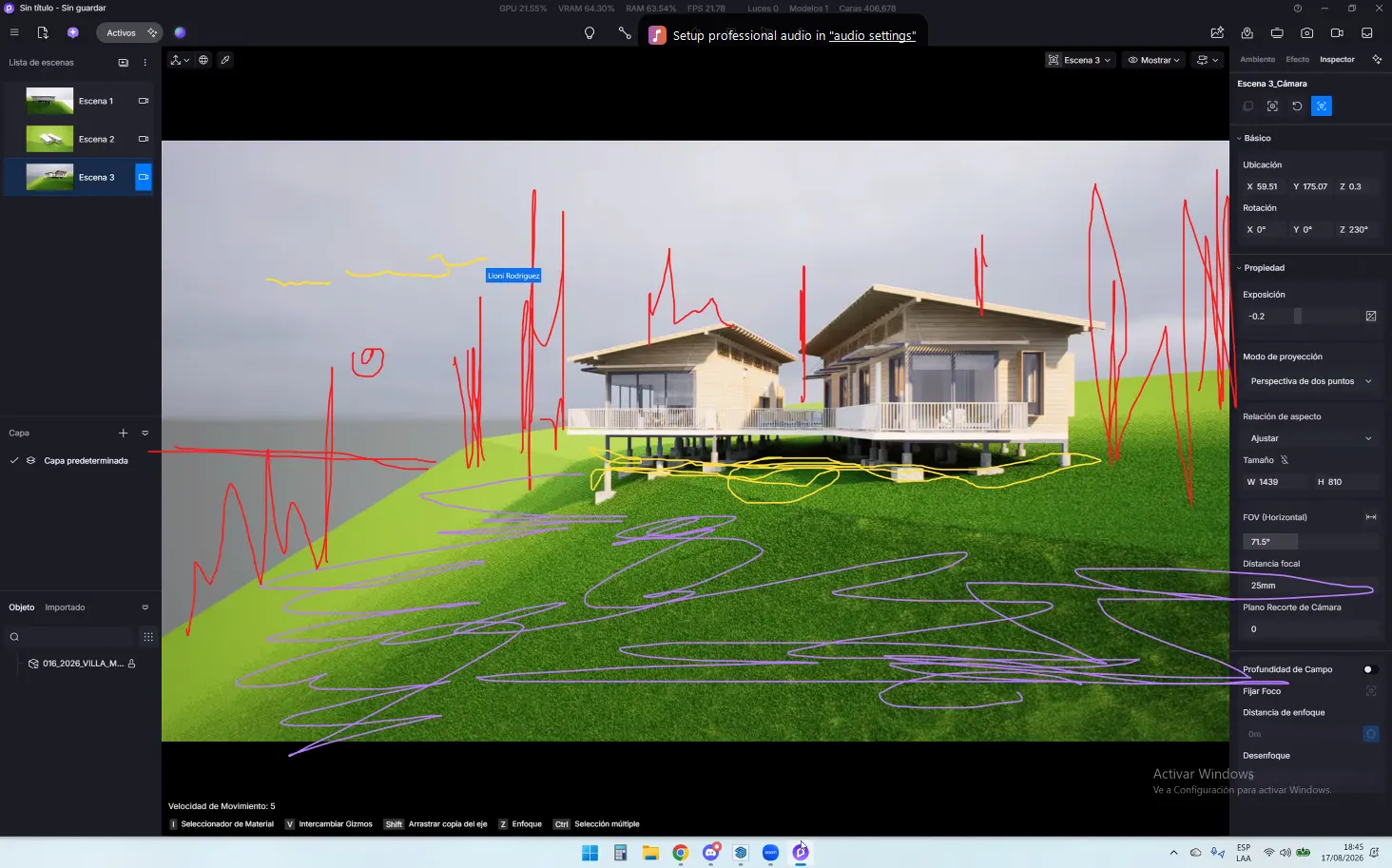Open the Mostrar dropdown

coord(1153,60)
